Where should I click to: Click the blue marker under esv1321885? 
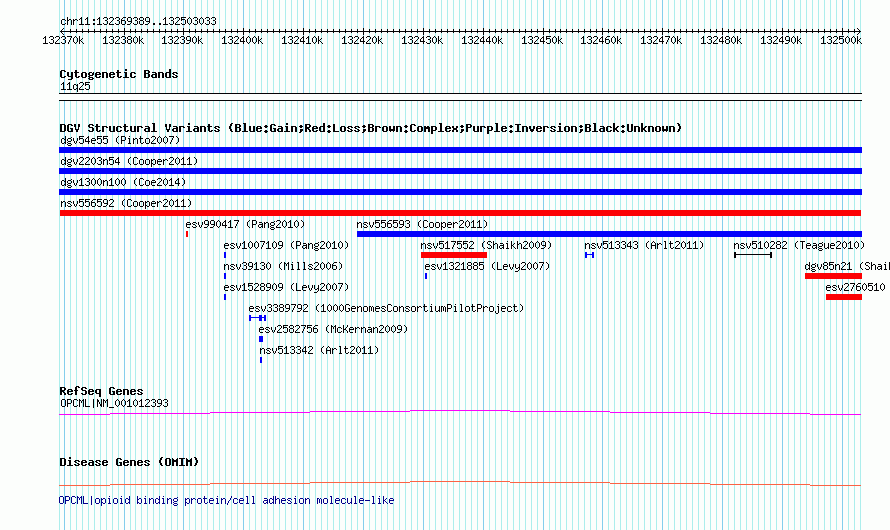[x=426, y=276]
